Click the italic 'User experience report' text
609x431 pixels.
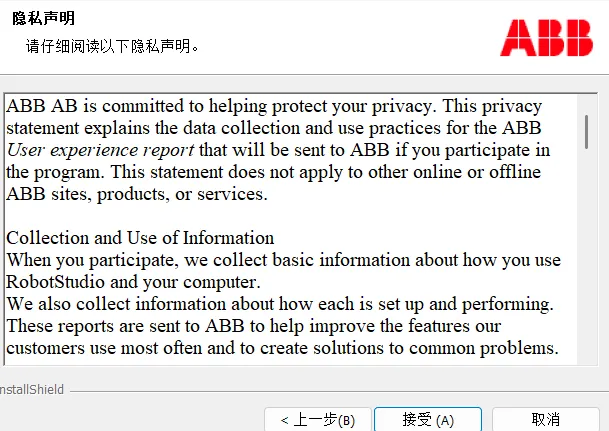pos(100,150)
